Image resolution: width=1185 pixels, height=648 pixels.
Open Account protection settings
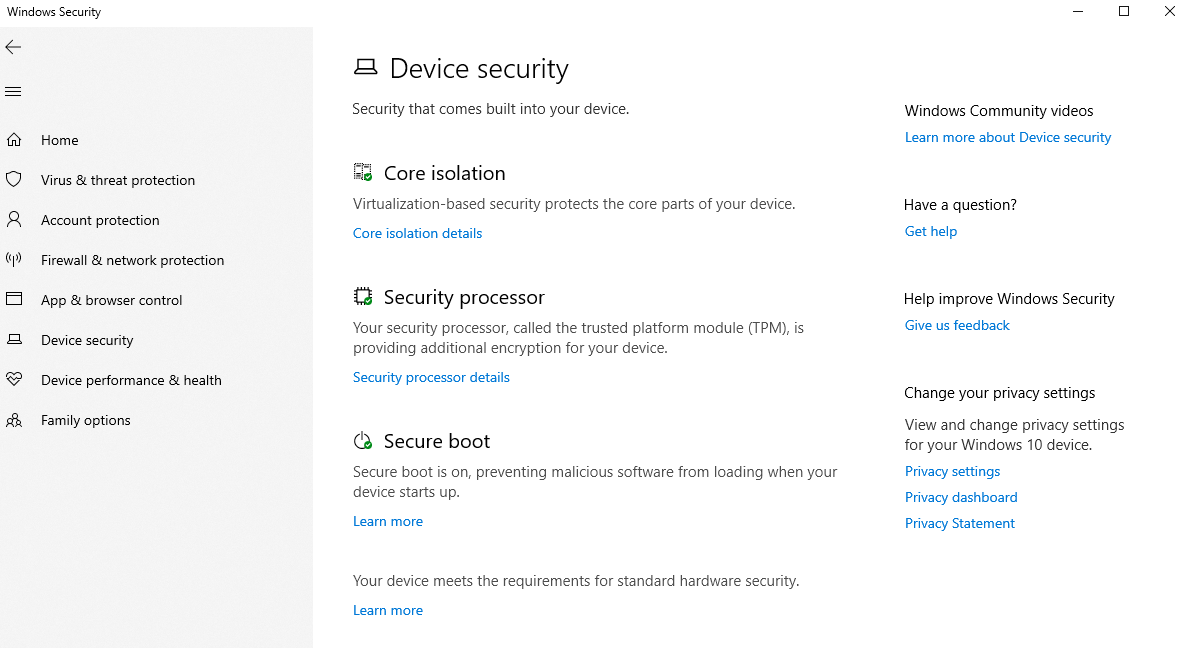98,219
